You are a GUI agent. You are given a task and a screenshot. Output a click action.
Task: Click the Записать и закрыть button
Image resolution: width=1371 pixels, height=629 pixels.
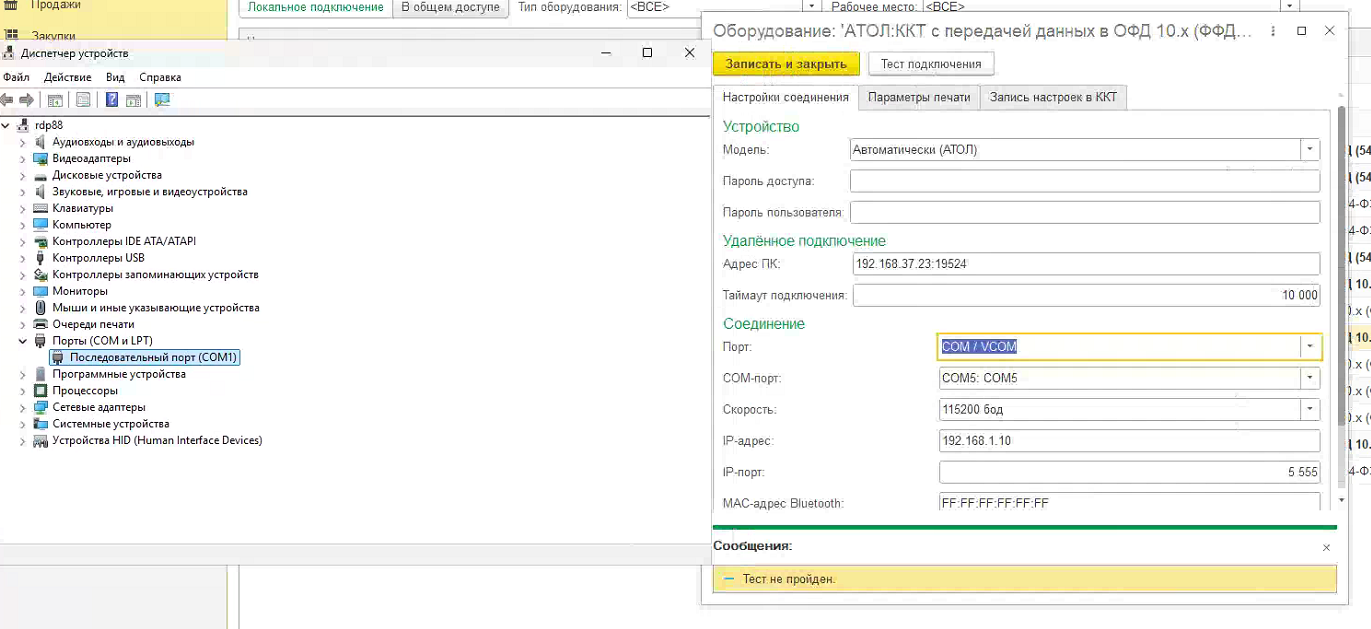(786, 64)
